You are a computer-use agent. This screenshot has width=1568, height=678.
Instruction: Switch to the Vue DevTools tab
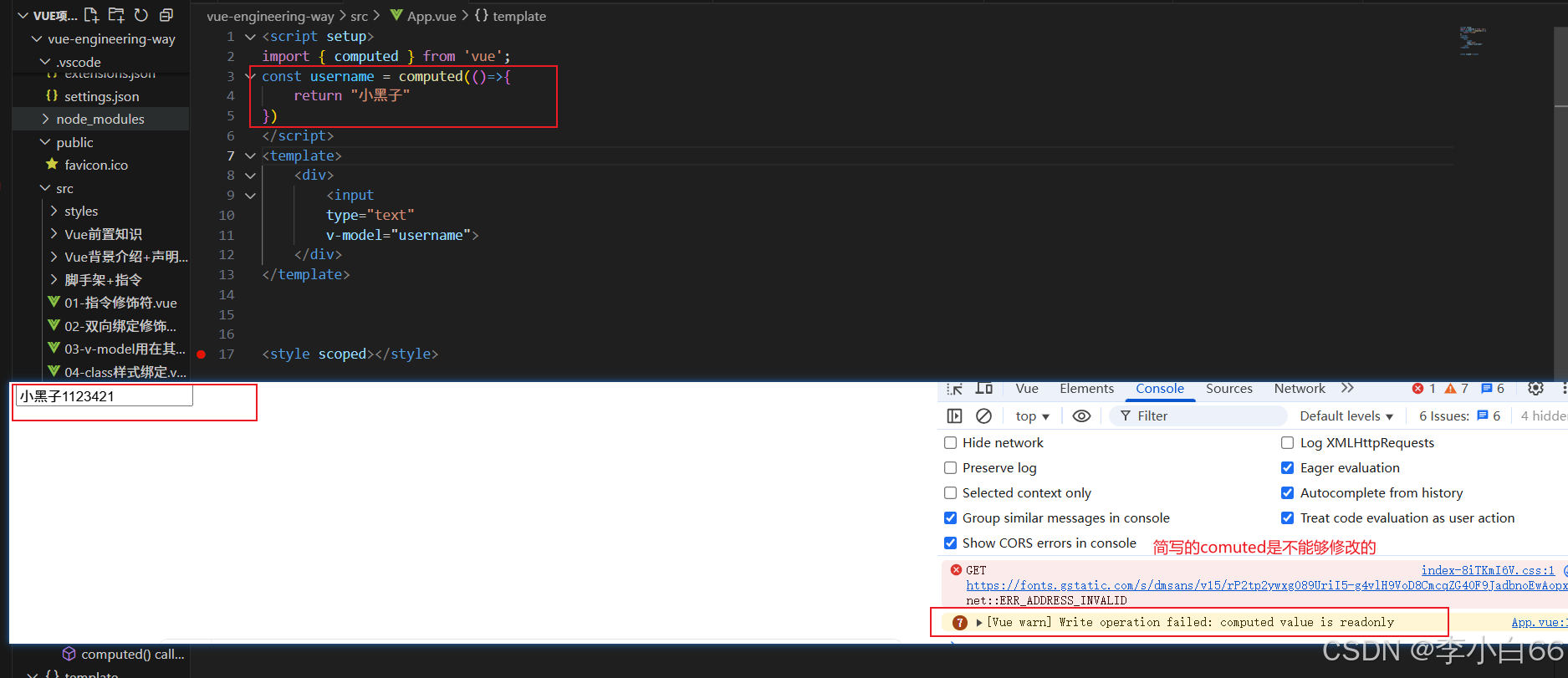pos(1027,389)
